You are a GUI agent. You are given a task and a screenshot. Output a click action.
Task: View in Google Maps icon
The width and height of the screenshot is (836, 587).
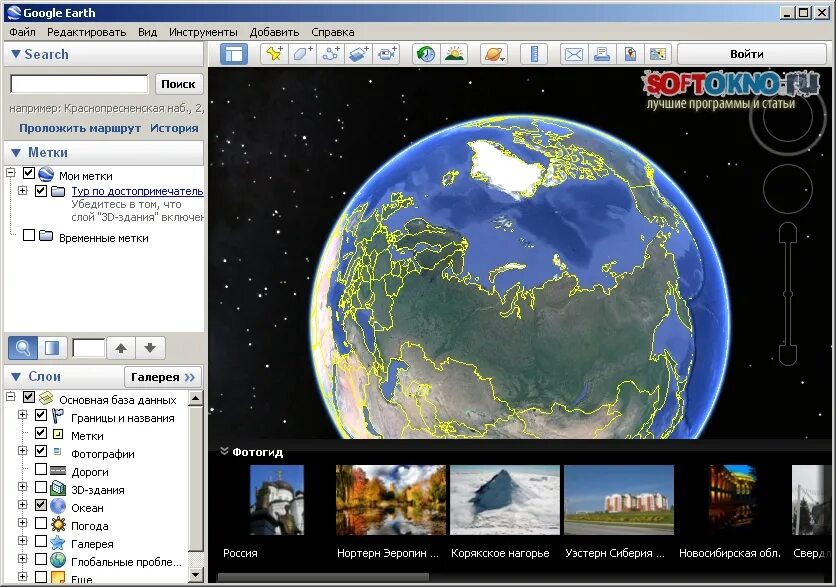630,54
